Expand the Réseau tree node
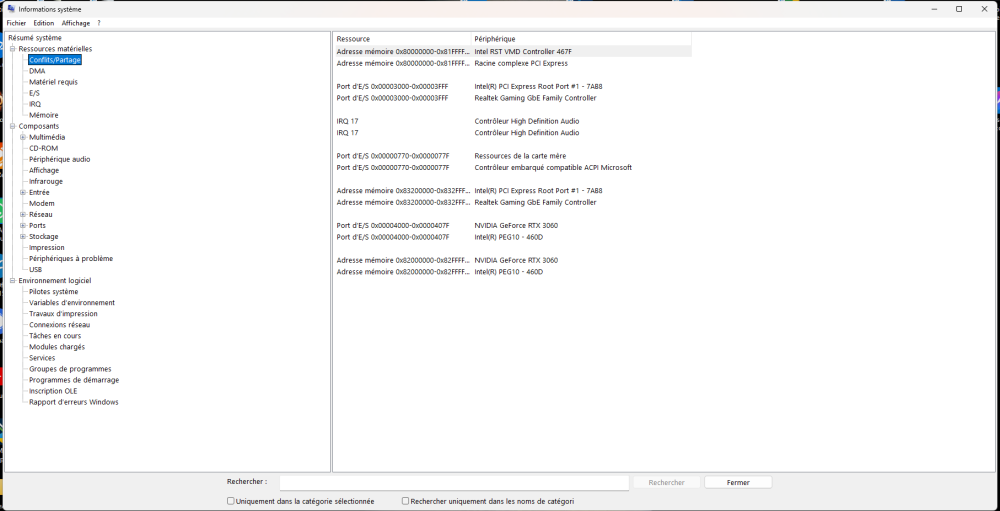This screenshot has height=511, width=1000. 23,214
